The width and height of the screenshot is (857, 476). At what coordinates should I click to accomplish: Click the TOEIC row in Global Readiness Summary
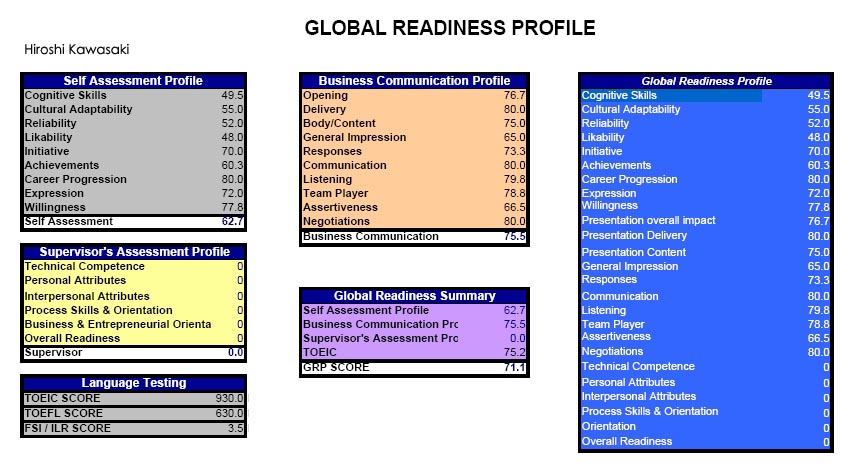coord(414,352)
